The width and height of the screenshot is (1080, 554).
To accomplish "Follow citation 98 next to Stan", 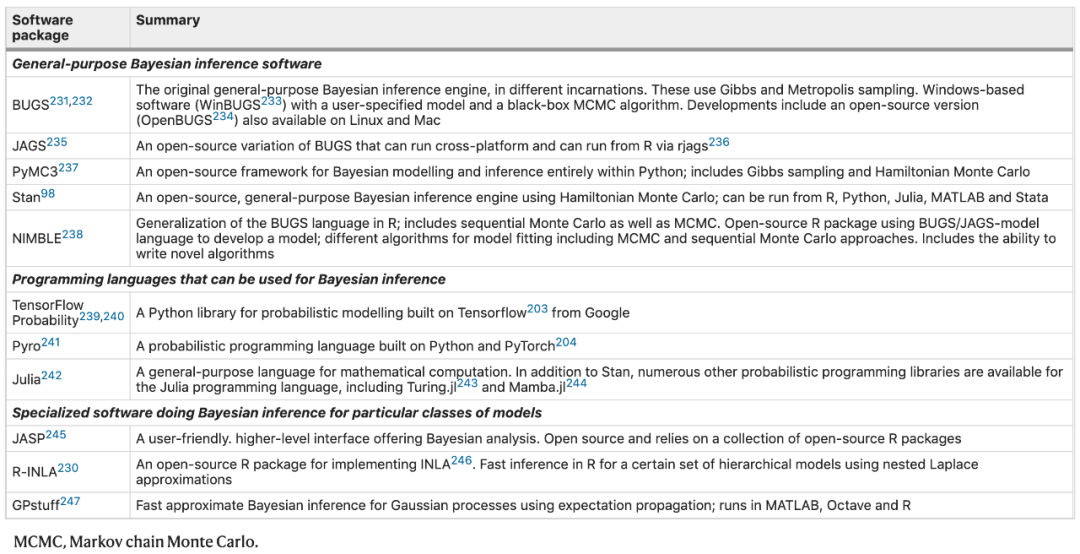I will click(x=48, y=192).
